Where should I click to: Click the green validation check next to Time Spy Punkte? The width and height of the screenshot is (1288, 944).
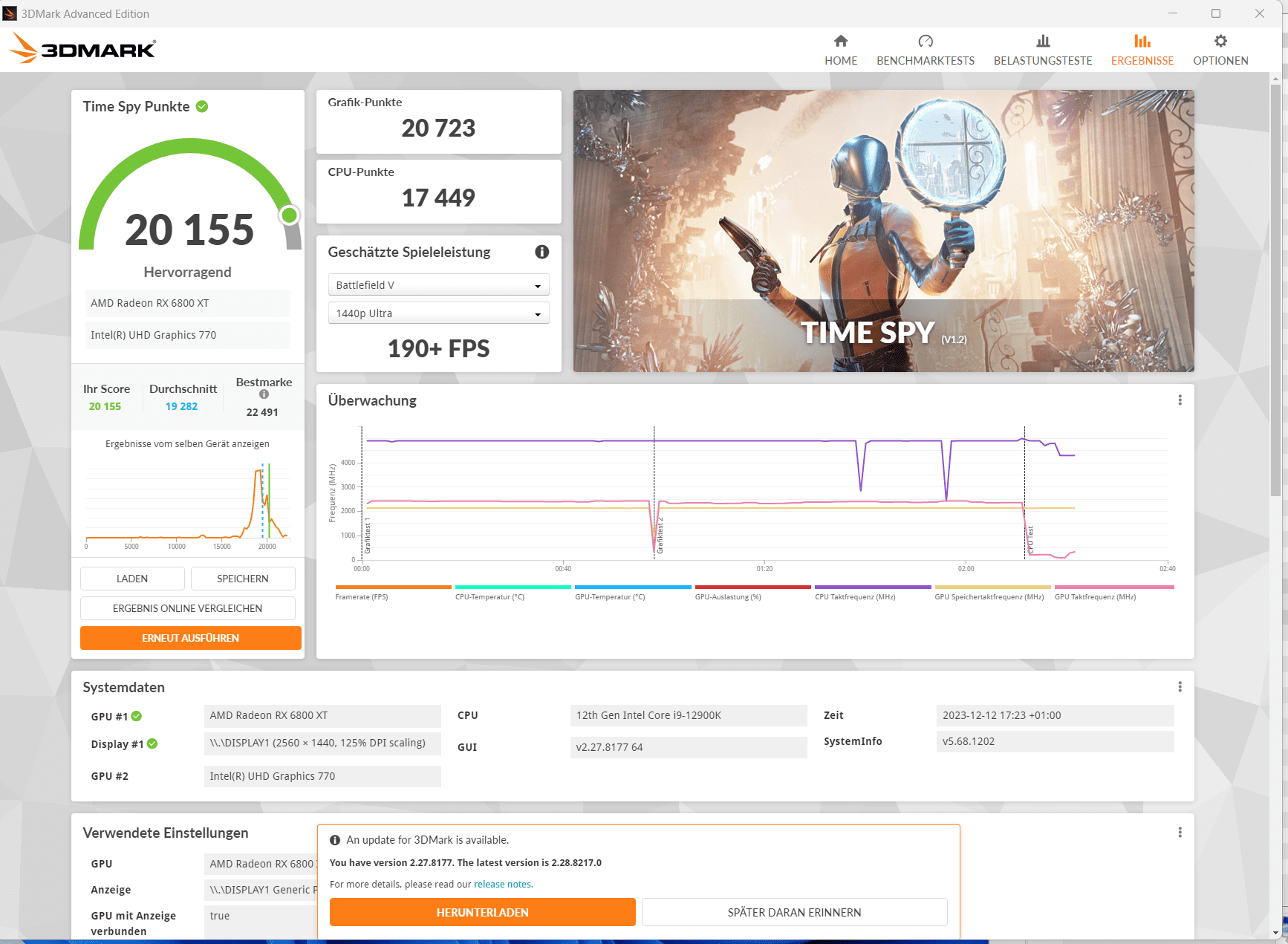click(202, 107)
